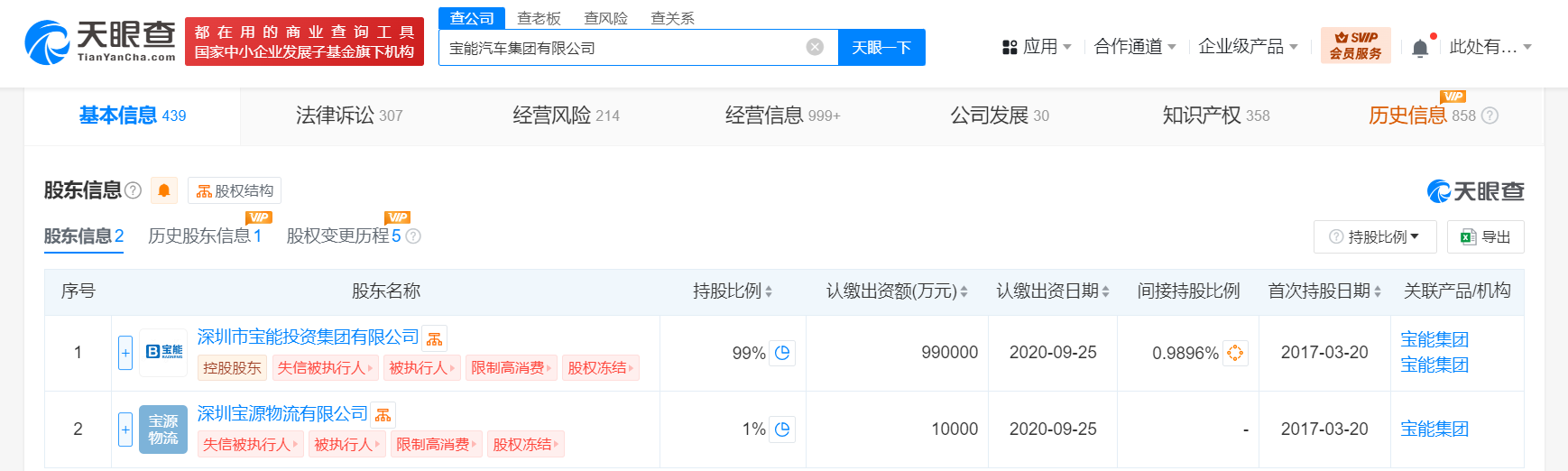The image size is (1568, 471).
Task: Open the 持股比例 filter dropdown
Action: pos(1375,236)
